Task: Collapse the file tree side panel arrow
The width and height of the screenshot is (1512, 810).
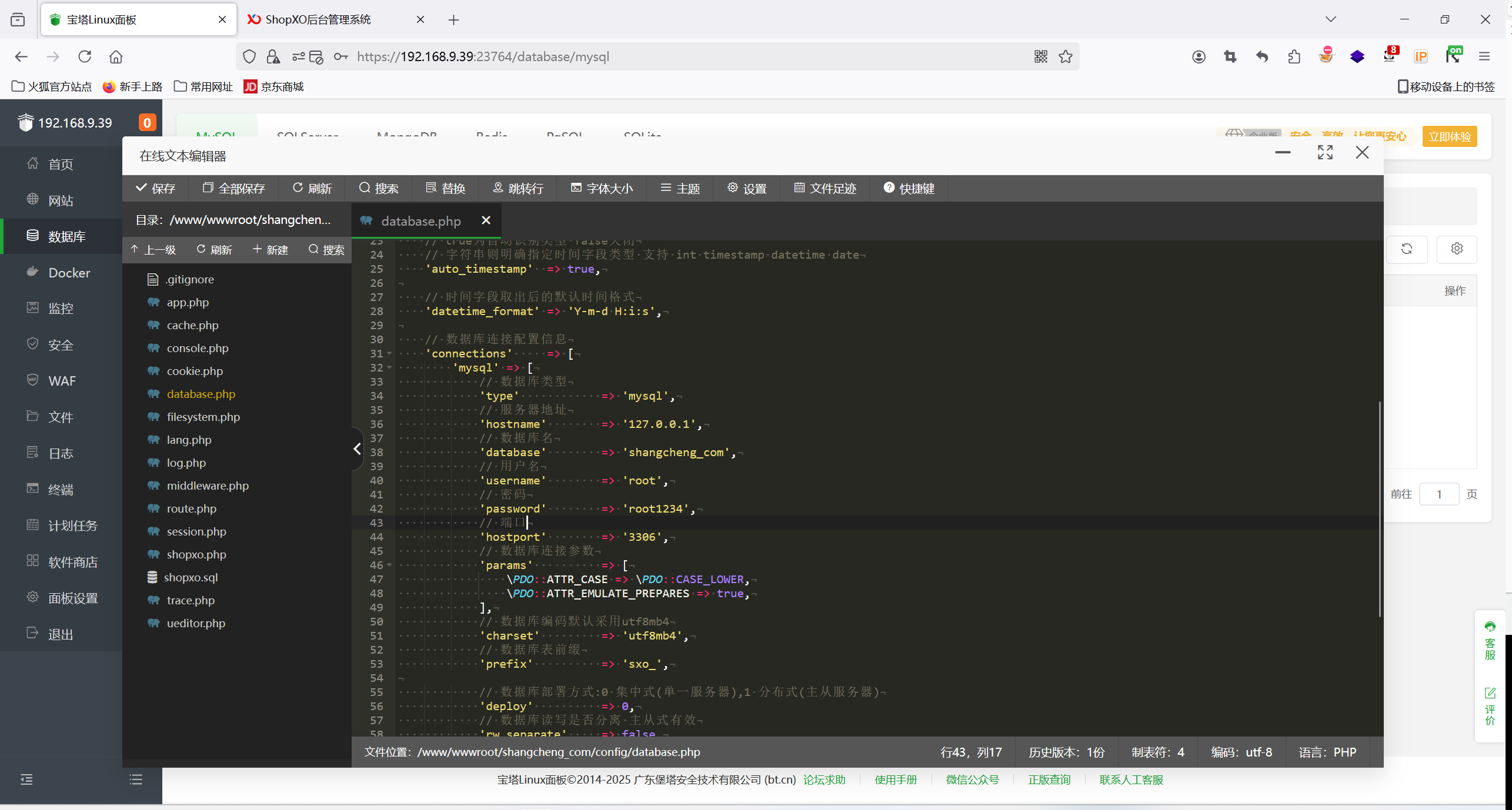Action: coord(357,449)
